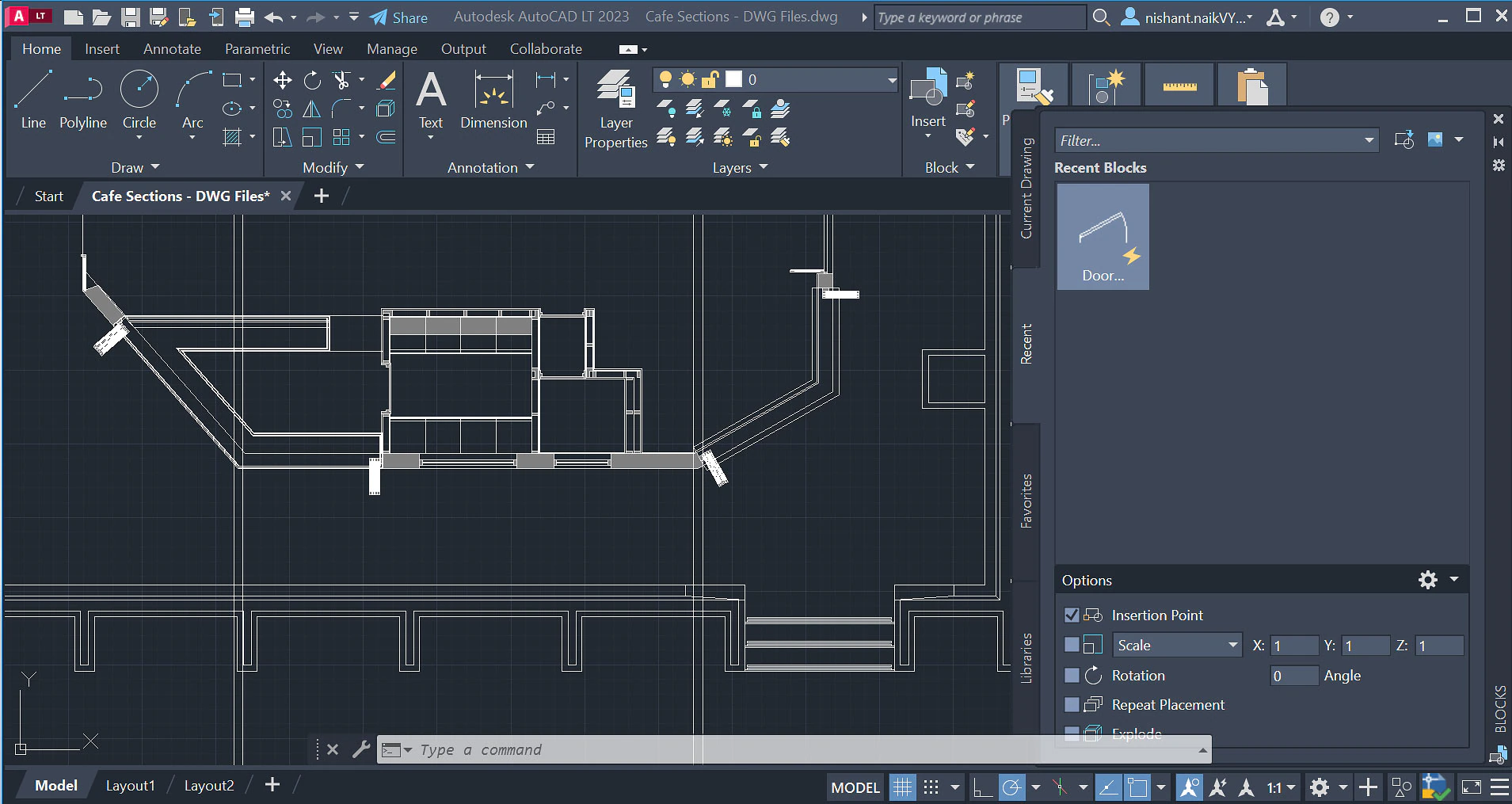
Task: Open the annotation scale 1:1 dropdown
Action: (x=1289, y=787)
